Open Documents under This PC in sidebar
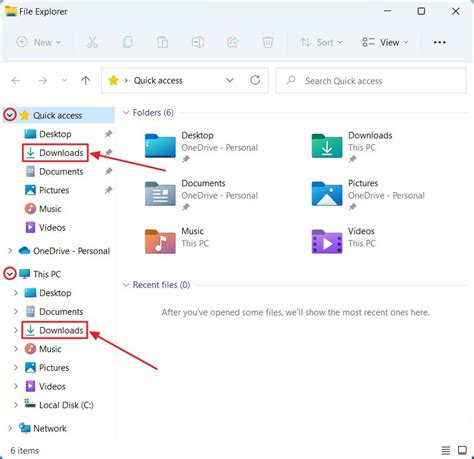Viewport: 474px width, 459px height. pos(54,311)
